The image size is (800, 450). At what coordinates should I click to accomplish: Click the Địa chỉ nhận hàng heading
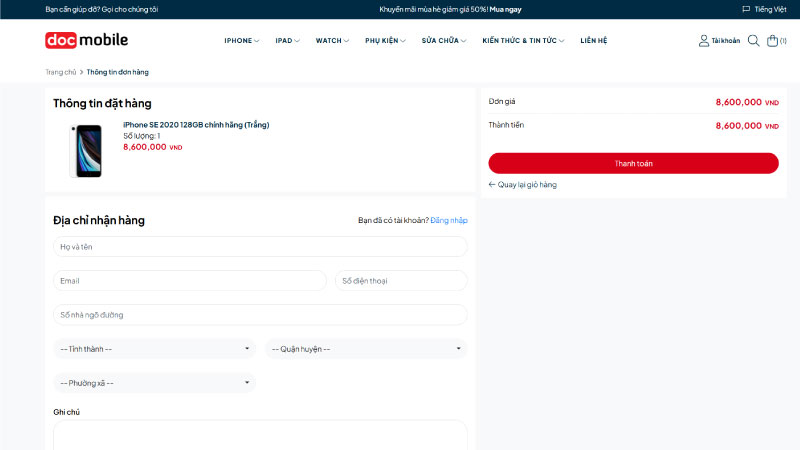click(x=99, y=220)
